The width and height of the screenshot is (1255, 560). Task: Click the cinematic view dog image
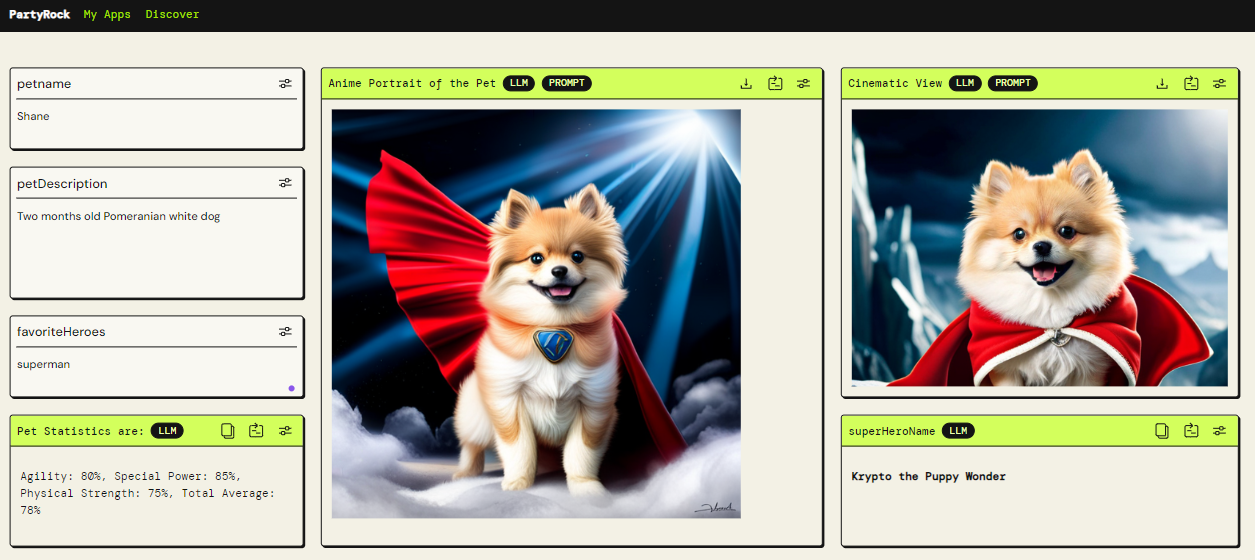(1040, 247)
